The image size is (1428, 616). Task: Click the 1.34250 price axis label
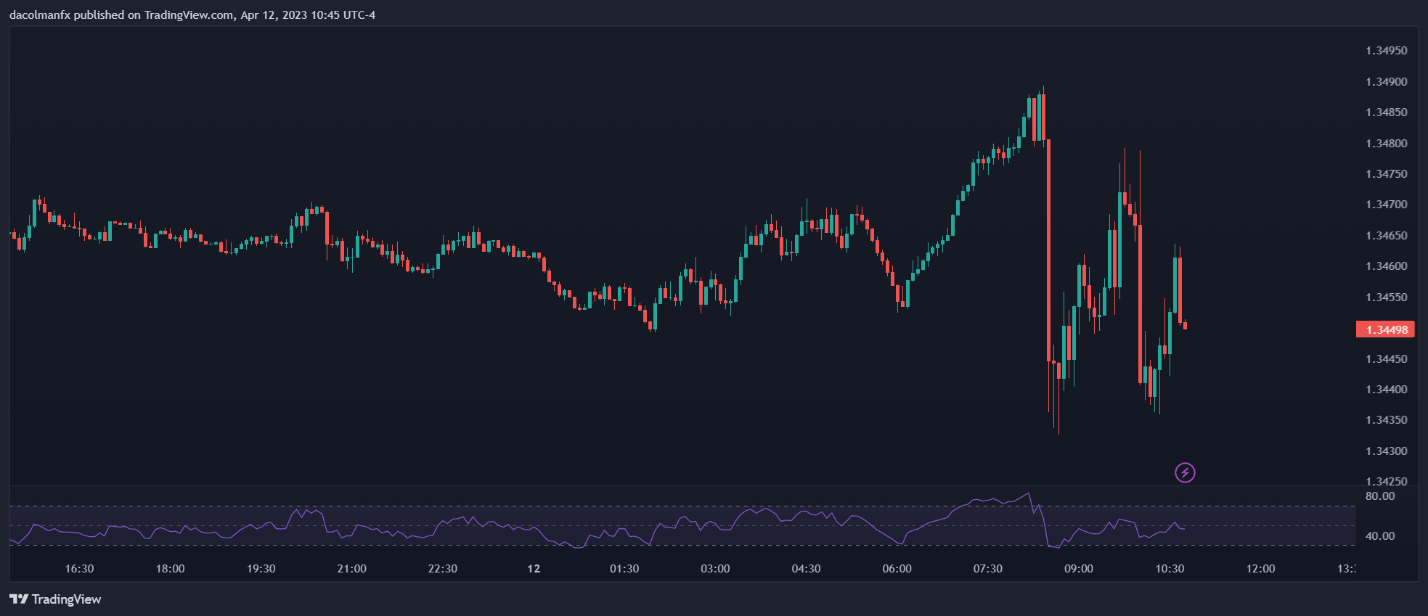[1386, 482]
